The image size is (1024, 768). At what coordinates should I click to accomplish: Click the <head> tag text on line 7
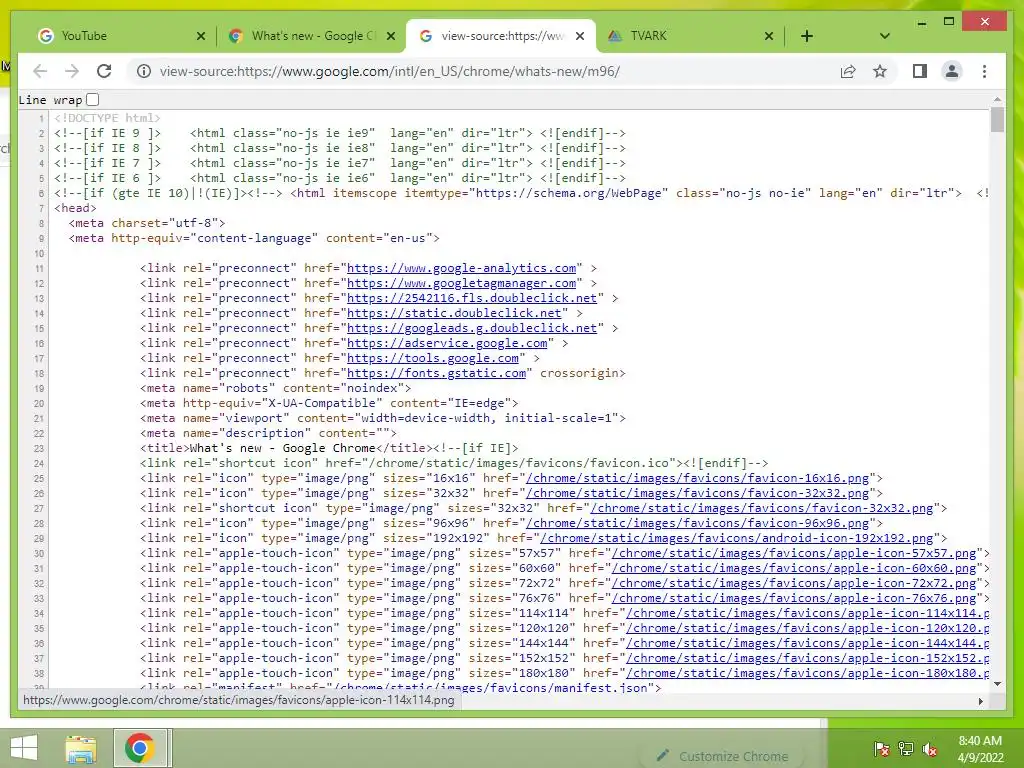coord(75,208)
